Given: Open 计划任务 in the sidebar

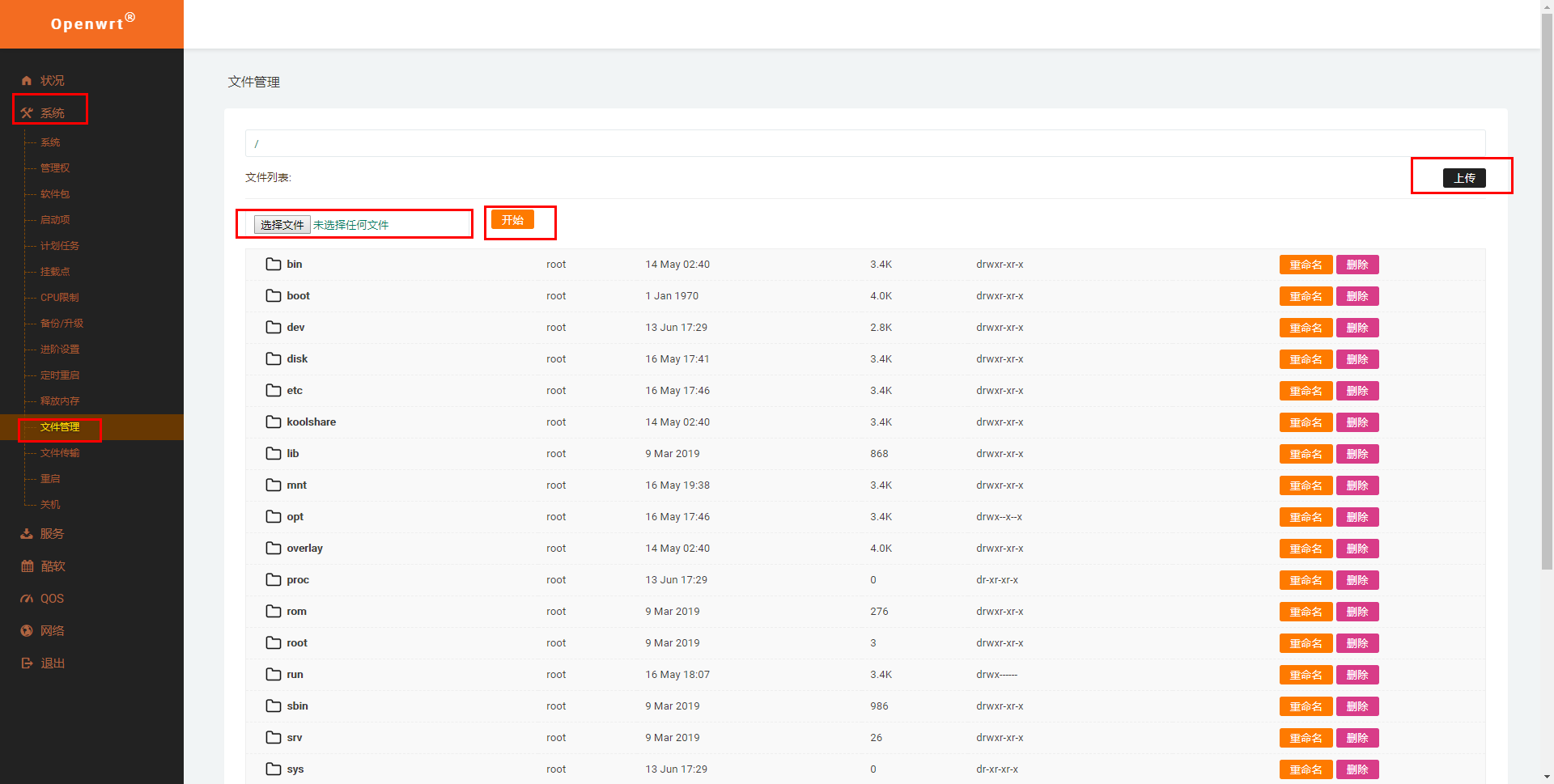Looking at the screenshot, I should click(60, 246).
